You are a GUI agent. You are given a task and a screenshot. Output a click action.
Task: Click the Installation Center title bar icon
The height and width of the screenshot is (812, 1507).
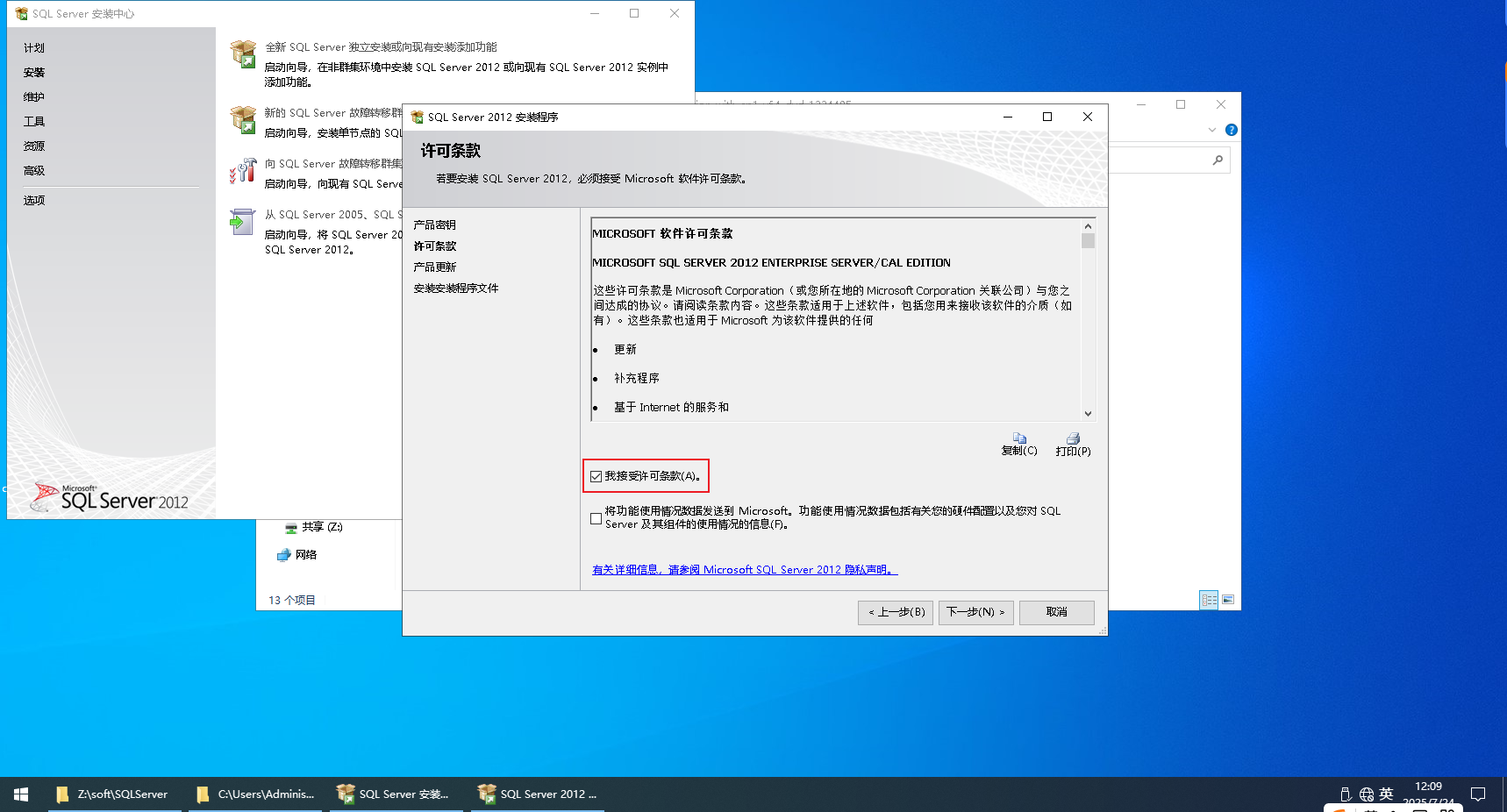coord(22,14)
